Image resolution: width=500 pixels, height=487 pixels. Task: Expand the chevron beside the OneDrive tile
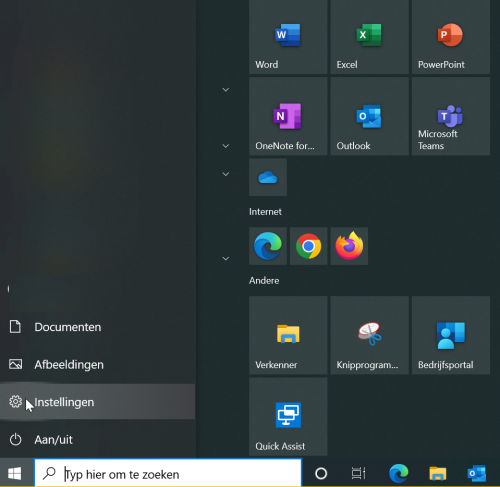226,174
